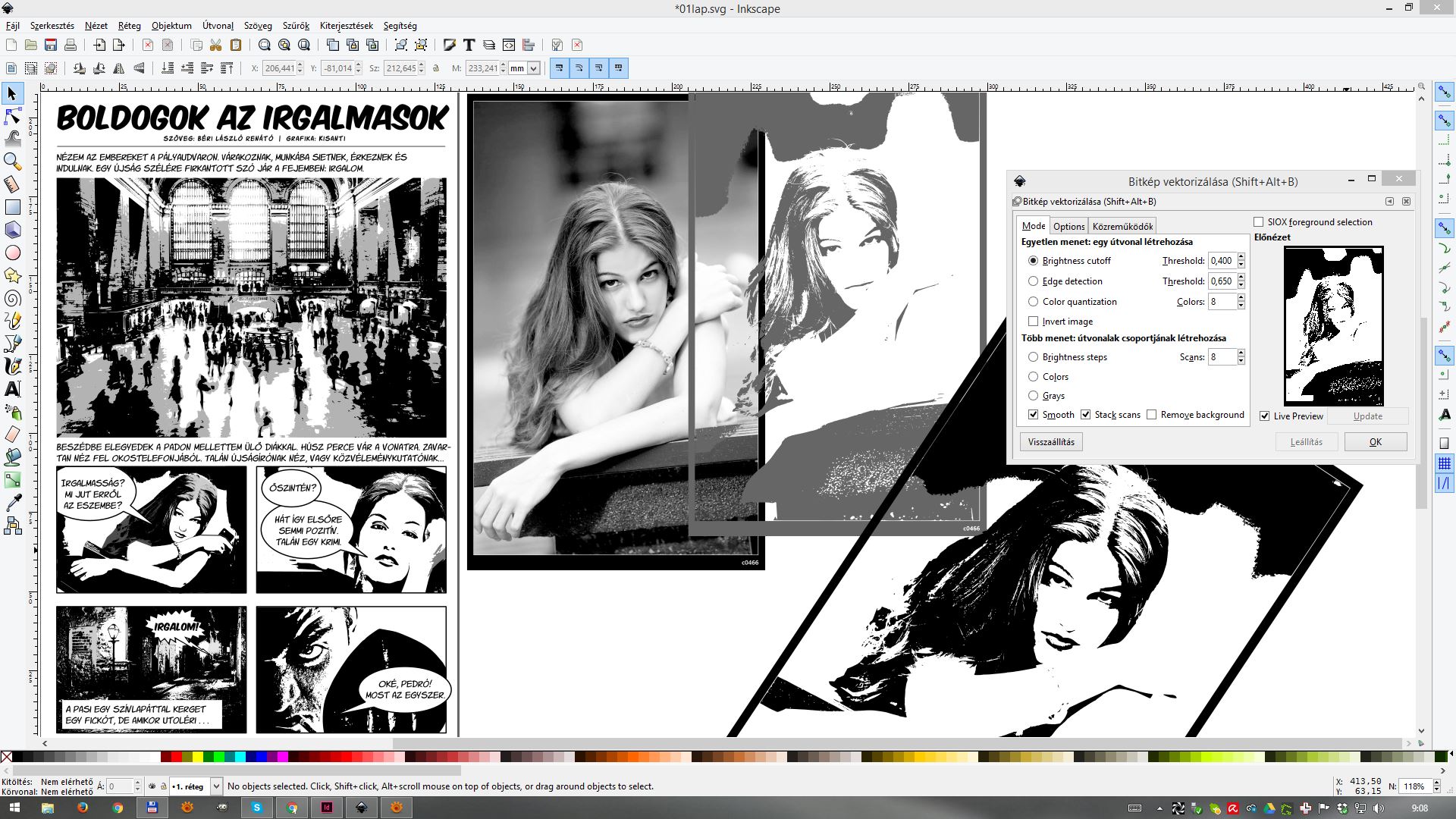Open the Szerkesztés menu
This screenshot has width=1456, height=819.
(52, 26)
